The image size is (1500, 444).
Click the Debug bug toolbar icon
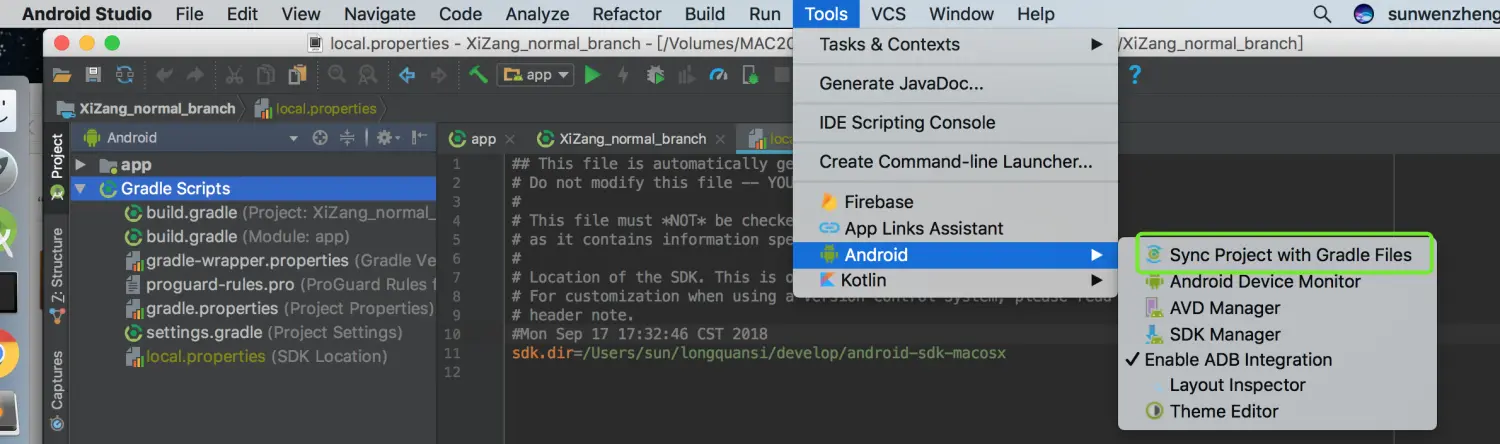point(655,75)
